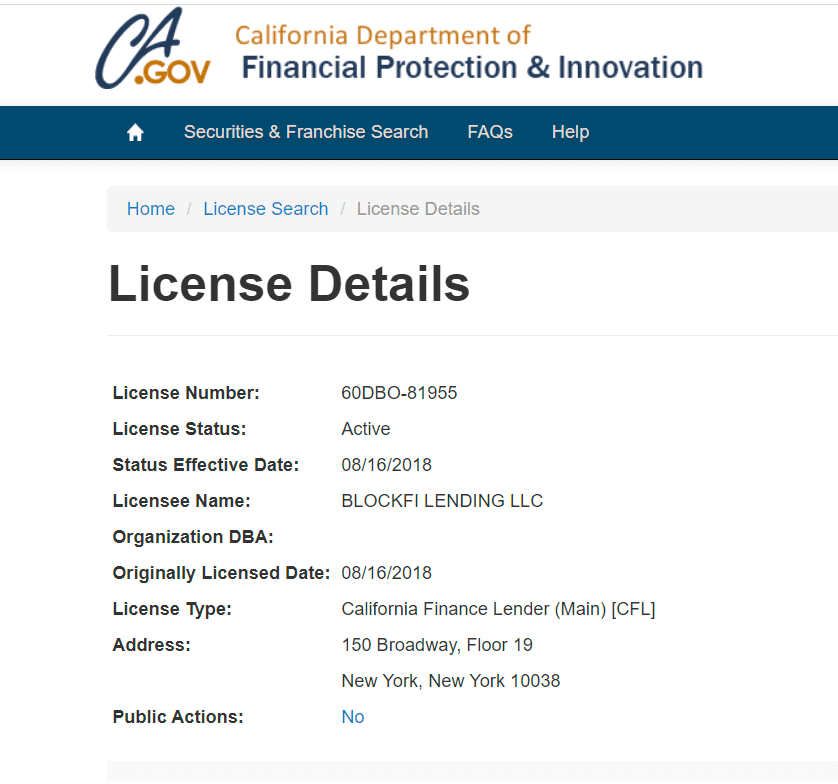This screenshot has width=838, height=784.
Task: Select the license number 60DBO-81955
Action: (399, 393)
